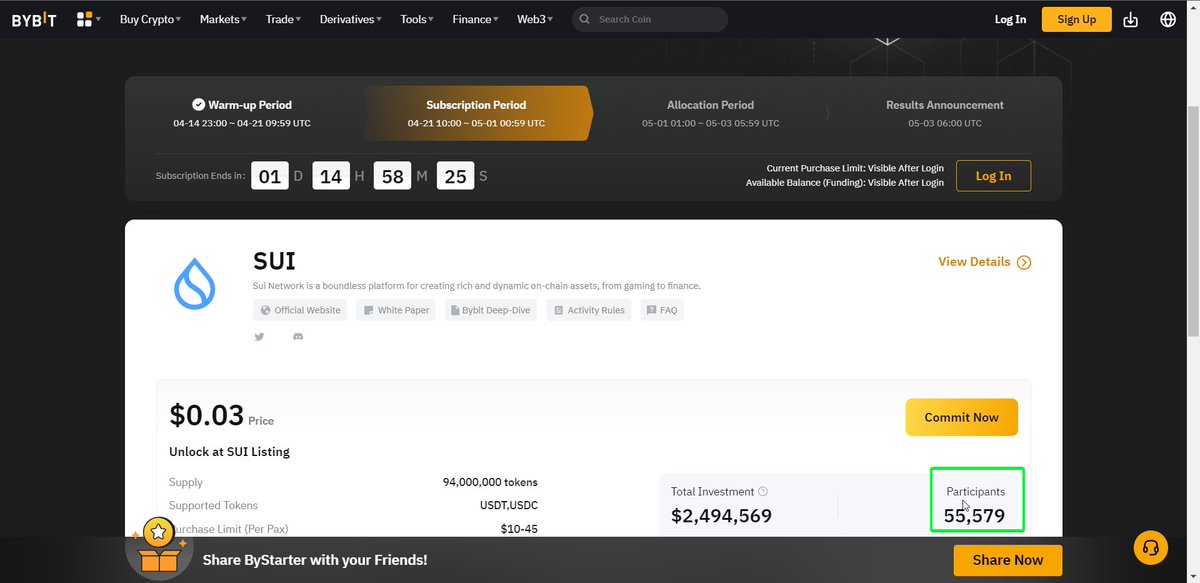Click the countdown seconds box showing 25
The image size is (1200, 583).
[455, 176]
